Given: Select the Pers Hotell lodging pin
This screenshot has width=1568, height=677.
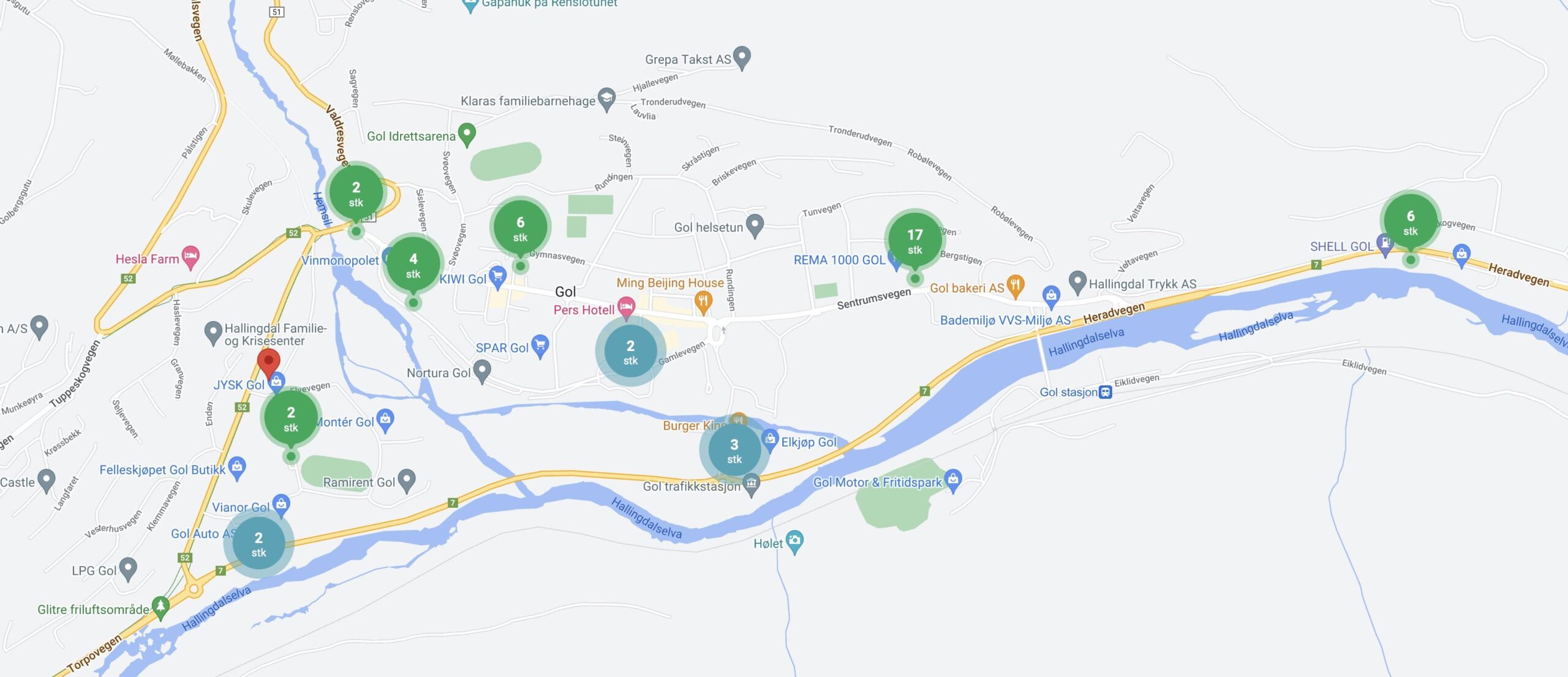Looking at the screenshot, I should click(626, 308).
